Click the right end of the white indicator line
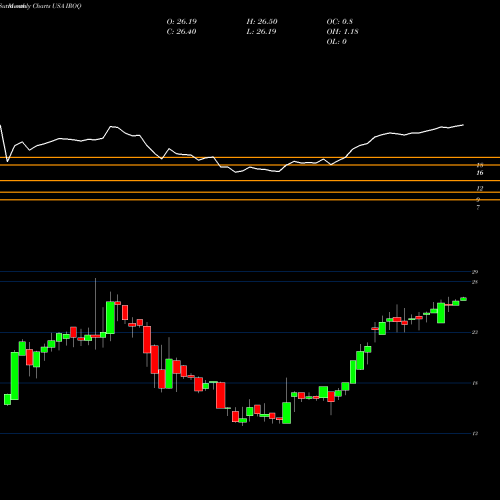This screenshot has width=500, height=500. tap(463, 125)
